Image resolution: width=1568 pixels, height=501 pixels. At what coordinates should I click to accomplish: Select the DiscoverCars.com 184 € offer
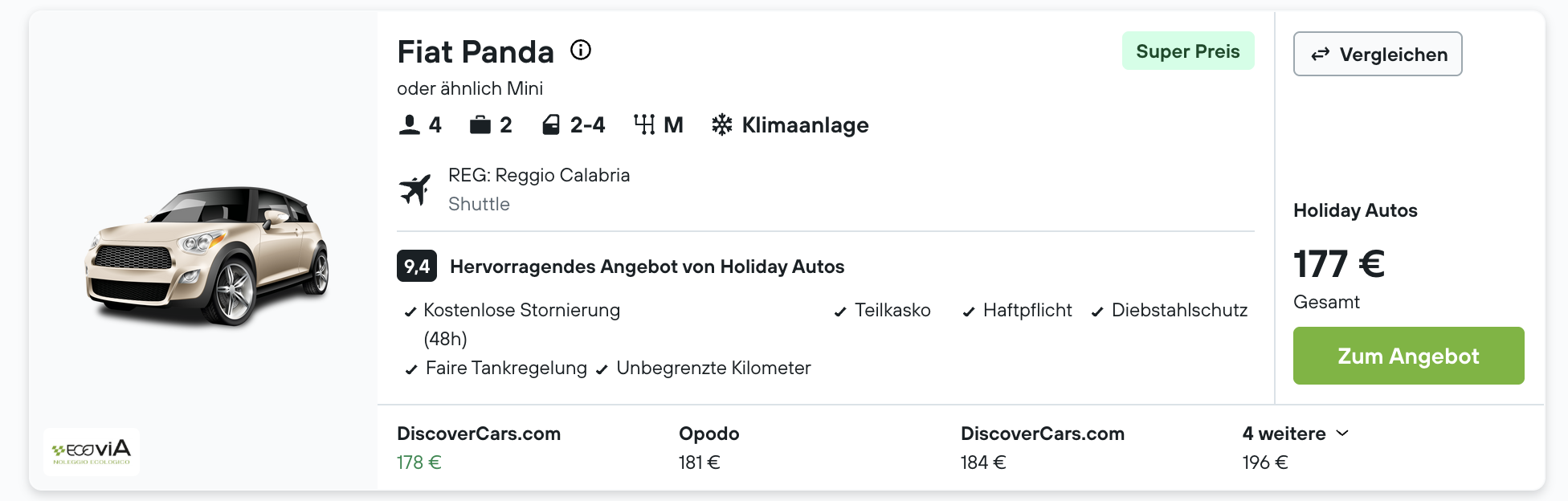pyautogui.click(x=1043, y=448)
